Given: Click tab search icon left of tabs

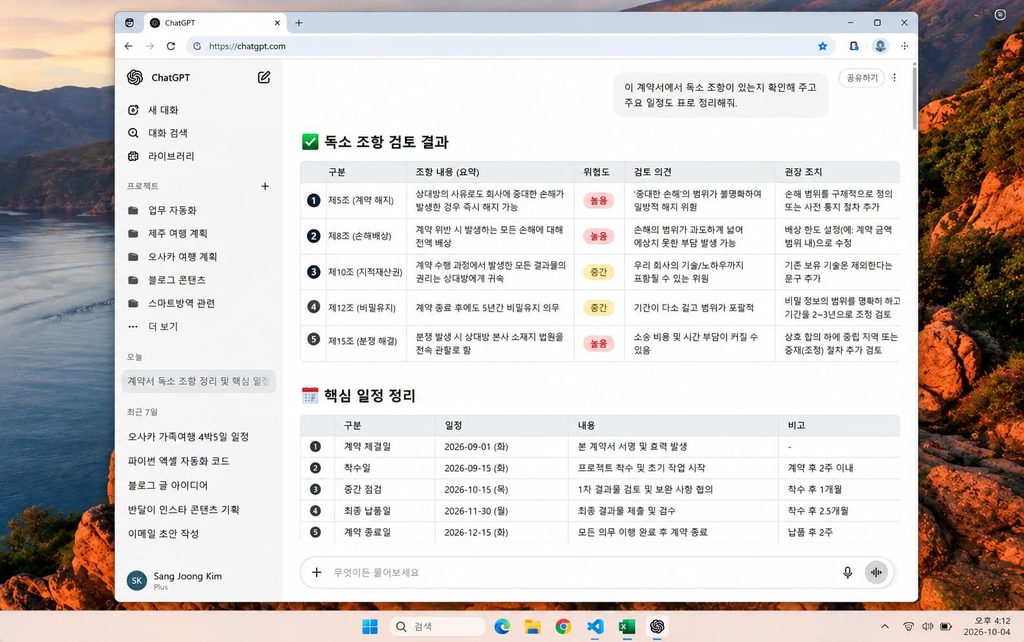Looking at the screenshot, I should pos(129,23).
